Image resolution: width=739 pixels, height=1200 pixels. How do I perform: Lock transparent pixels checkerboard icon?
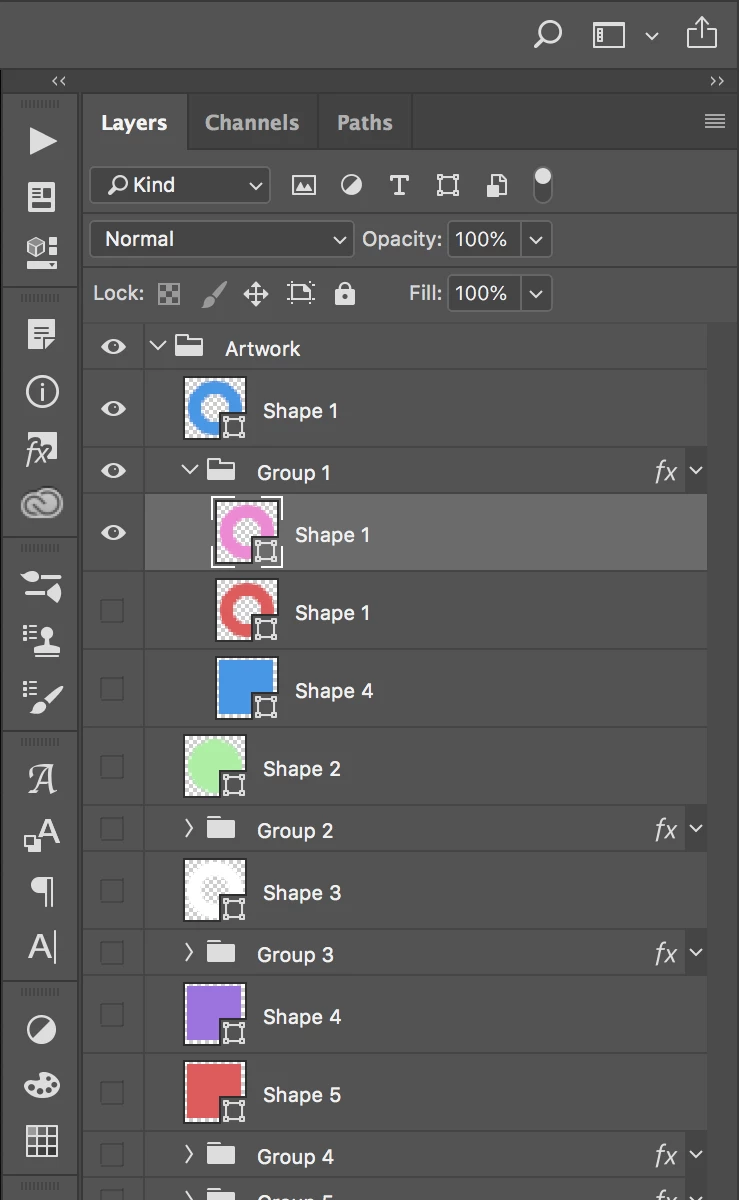pyautogui.click(x=170, y=294)
